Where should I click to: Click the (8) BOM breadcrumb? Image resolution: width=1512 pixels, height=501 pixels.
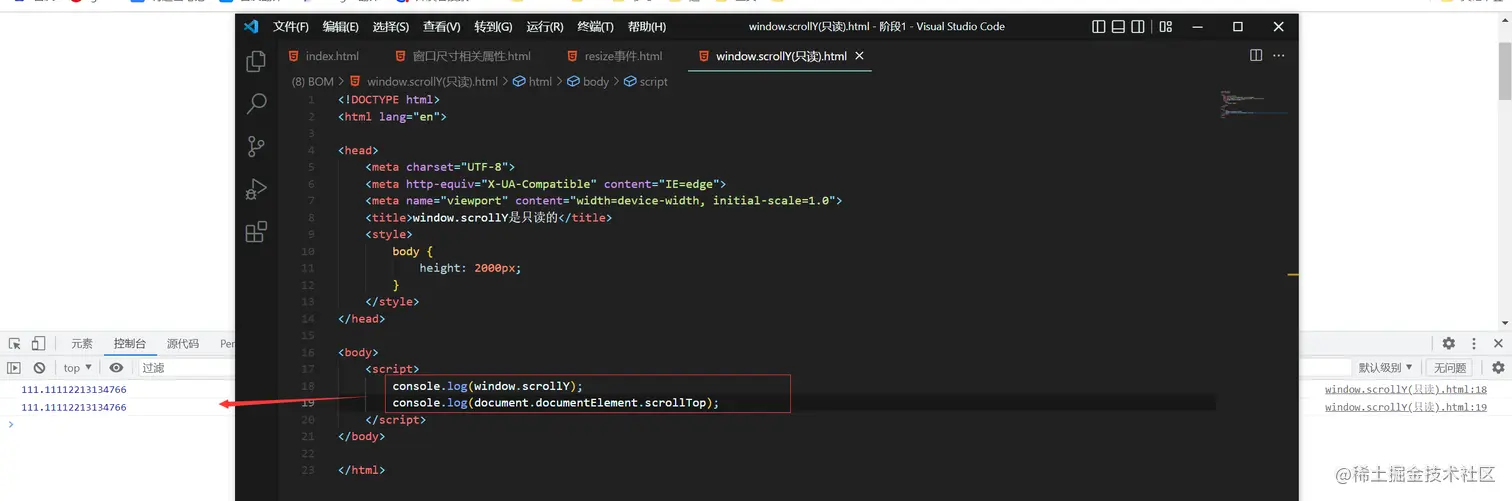click(313, 82)
